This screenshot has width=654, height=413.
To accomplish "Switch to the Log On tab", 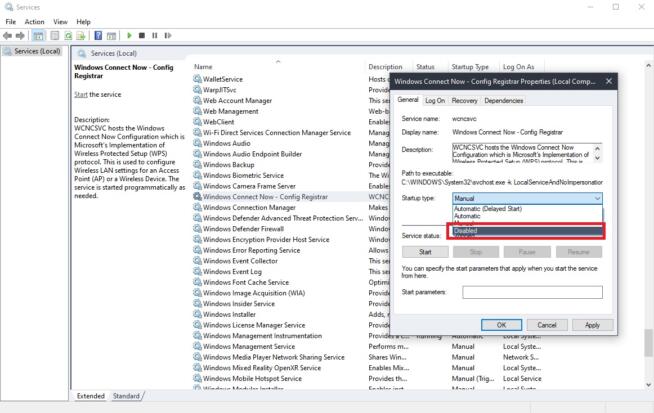I will tap(435, 101).
